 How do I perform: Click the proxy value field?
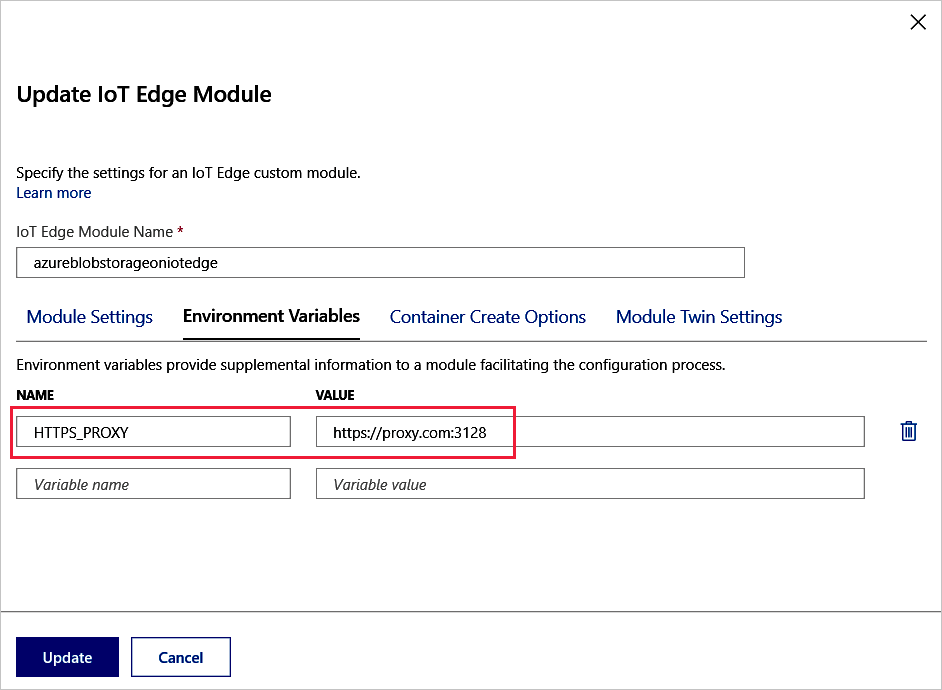(x=590, y=431)
